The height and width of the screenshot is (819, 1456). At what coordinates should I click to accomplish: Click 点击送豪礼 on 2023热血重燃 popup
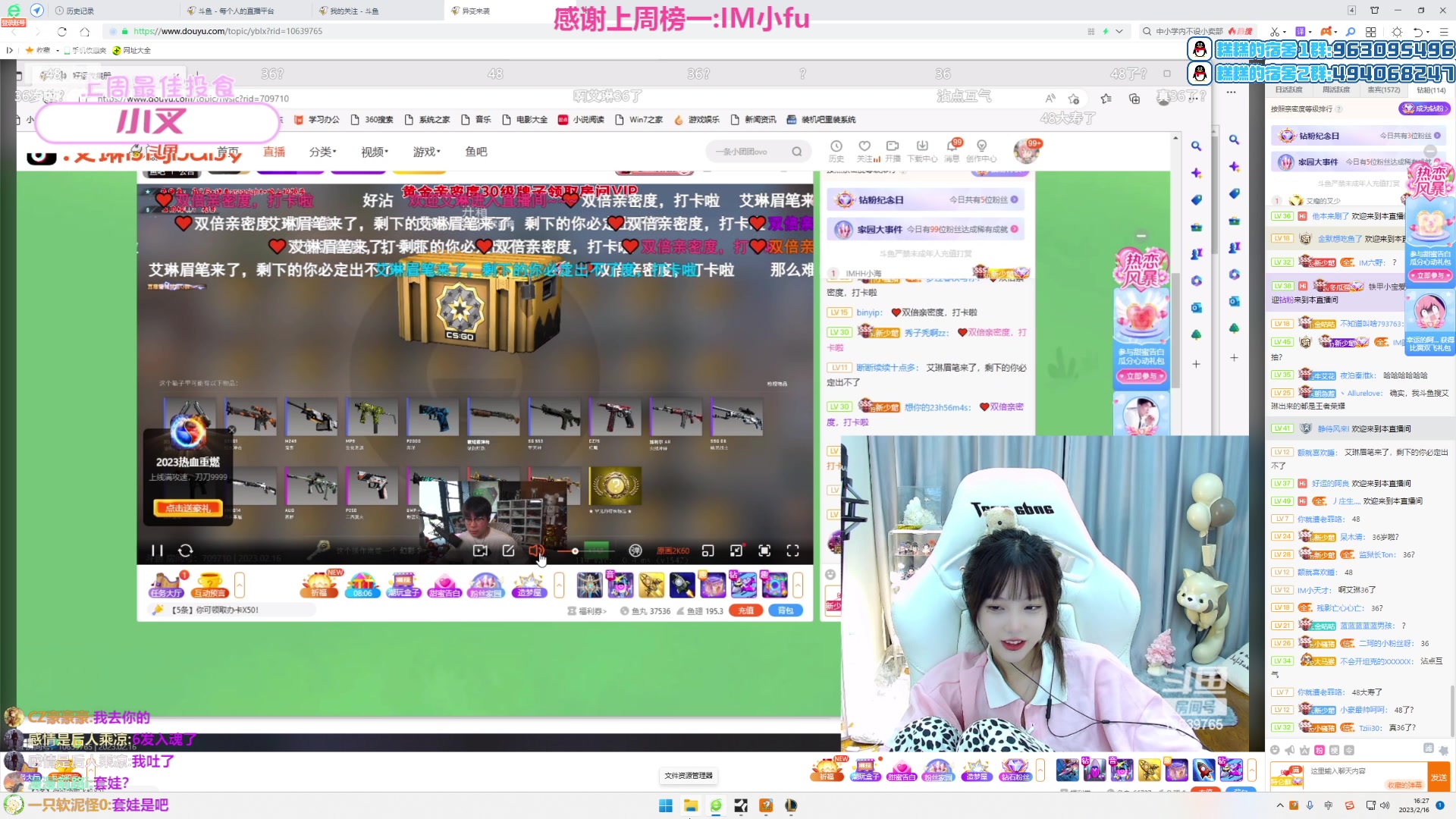tap(188, 508)
